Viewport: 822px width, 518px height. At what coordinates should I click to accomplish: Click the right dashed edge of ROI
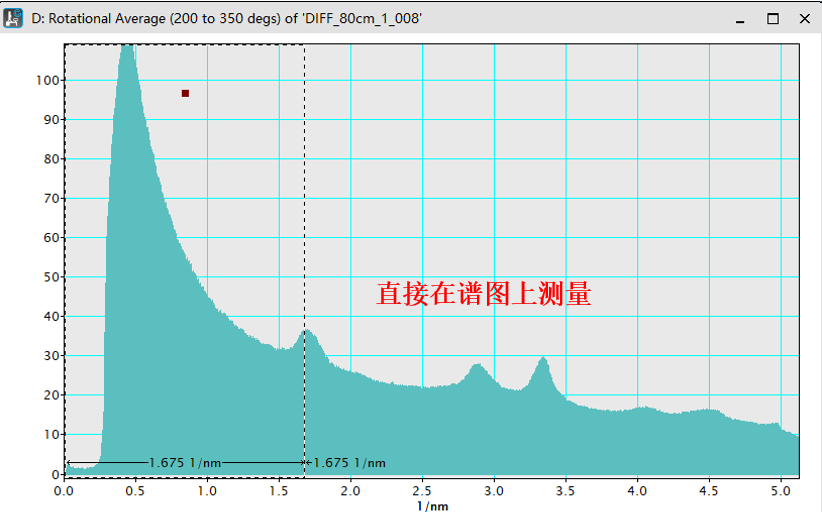(304, 250)
